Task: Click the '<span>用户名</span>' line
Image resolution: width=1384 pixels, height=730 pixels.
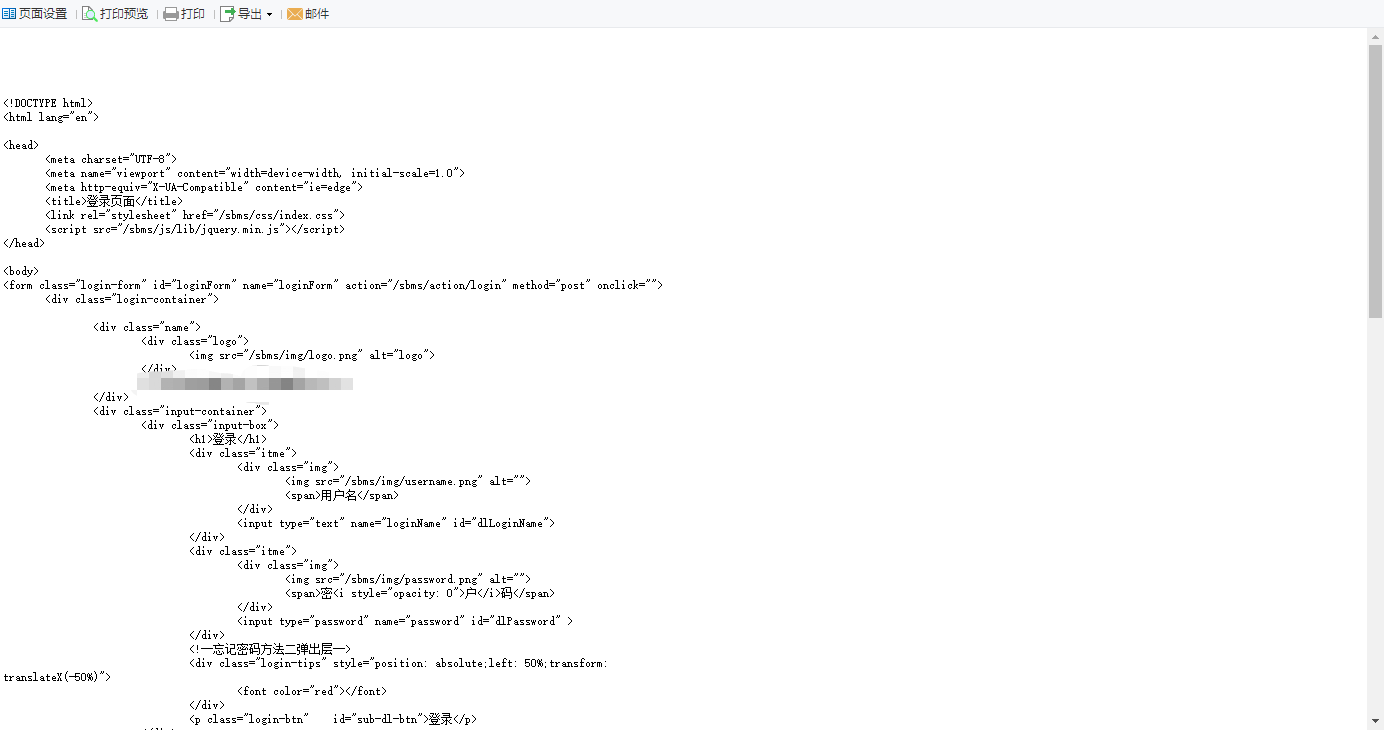Action: click(342, 495)
